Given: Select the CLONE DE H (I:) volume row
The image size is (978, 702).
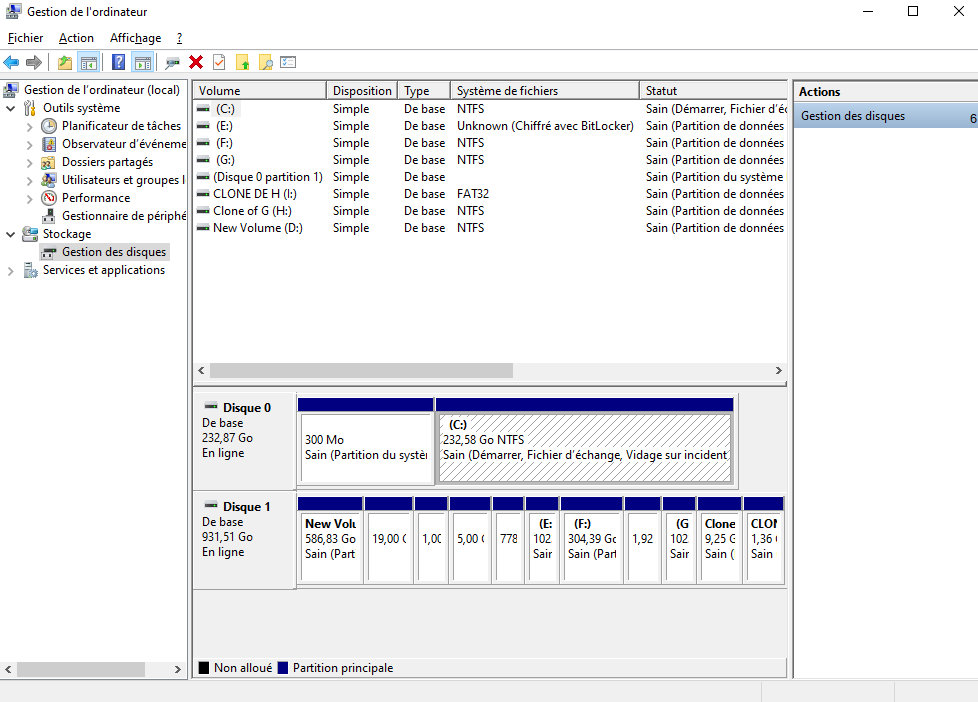Looking at the screenshot, I should point(254,194).
